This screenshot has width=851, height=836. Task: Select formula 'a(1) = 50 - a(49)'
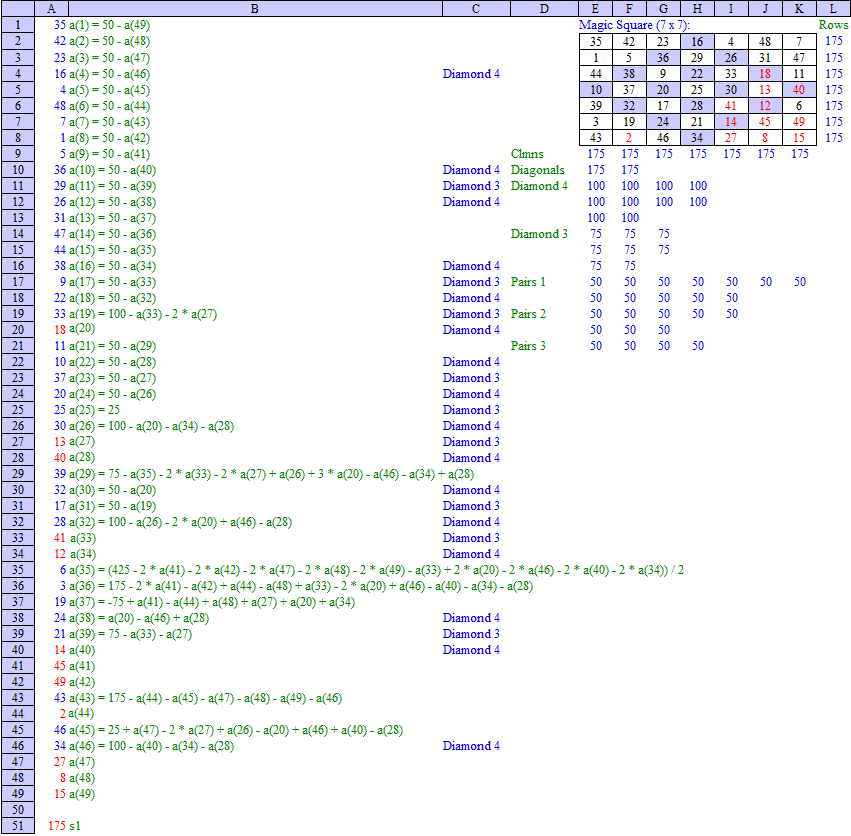(x=109, y=25)
